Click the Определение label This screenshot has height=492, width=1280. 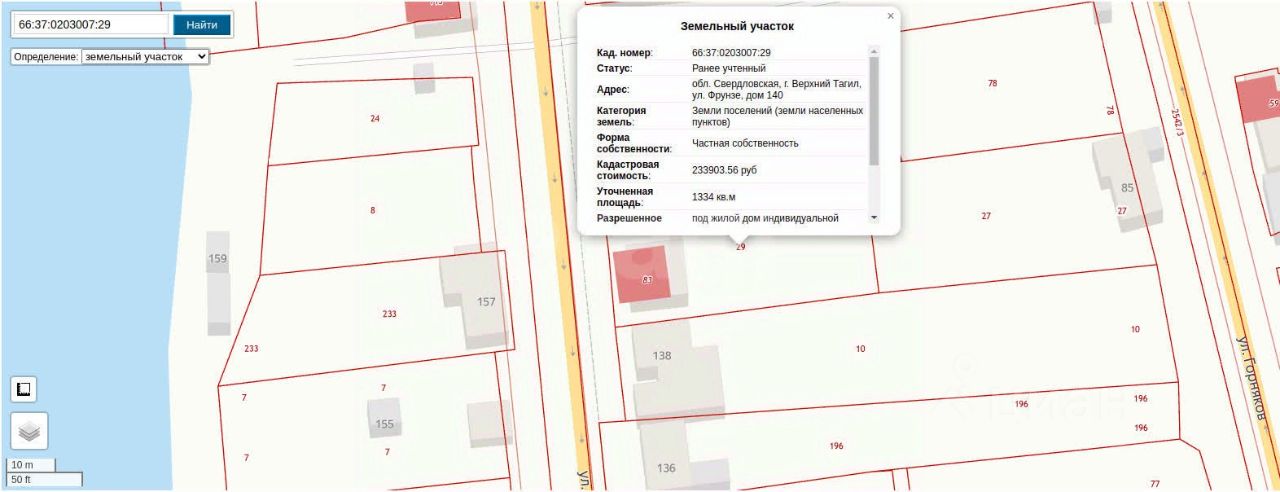click(x=46, y=57)
